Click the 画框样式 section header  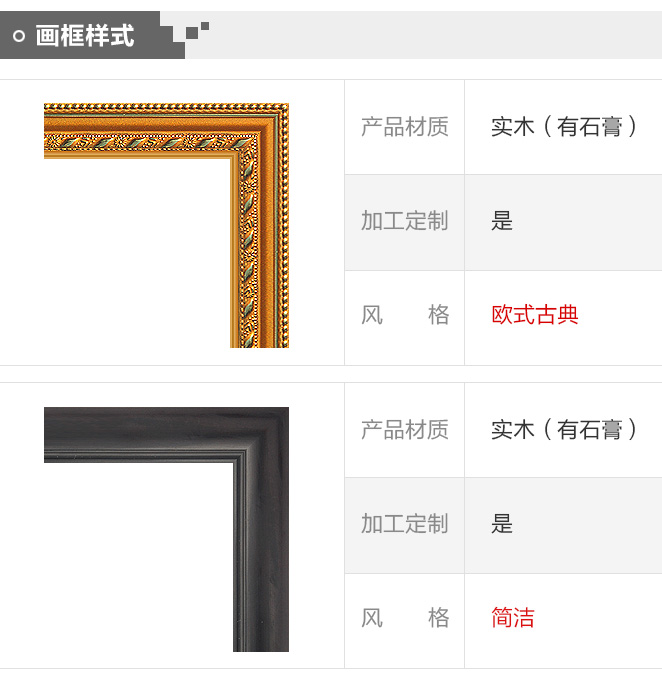[85, 36]
